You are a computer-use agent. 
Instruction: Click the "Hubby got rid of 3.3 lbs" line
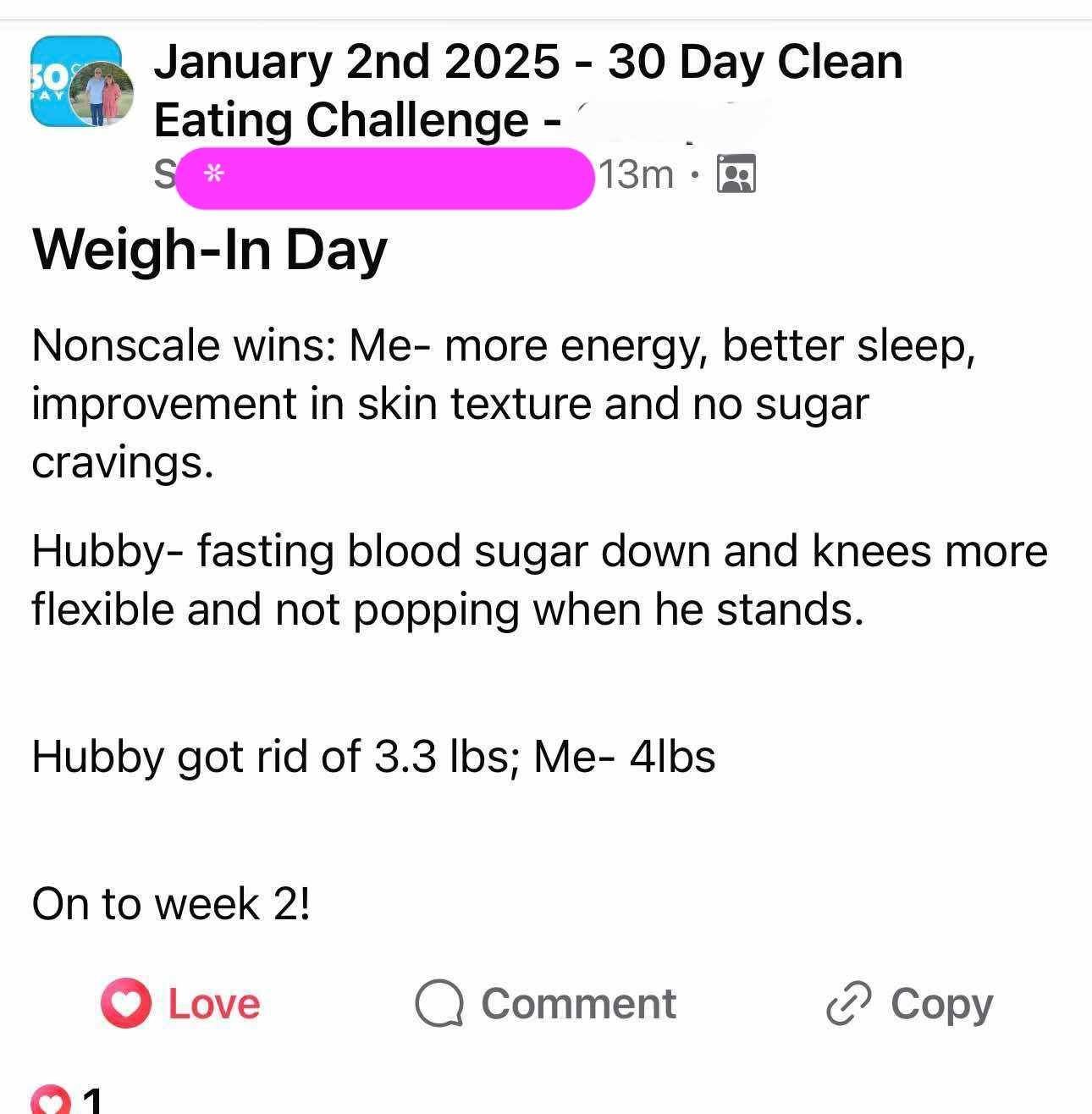[373, 755]
